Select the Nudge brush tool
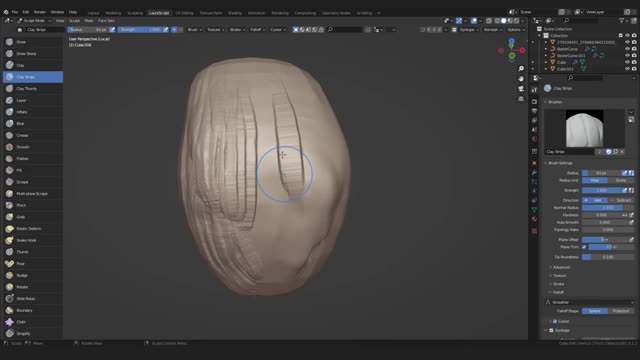This screenshot has width=640, height=360. tap(33, 276)
